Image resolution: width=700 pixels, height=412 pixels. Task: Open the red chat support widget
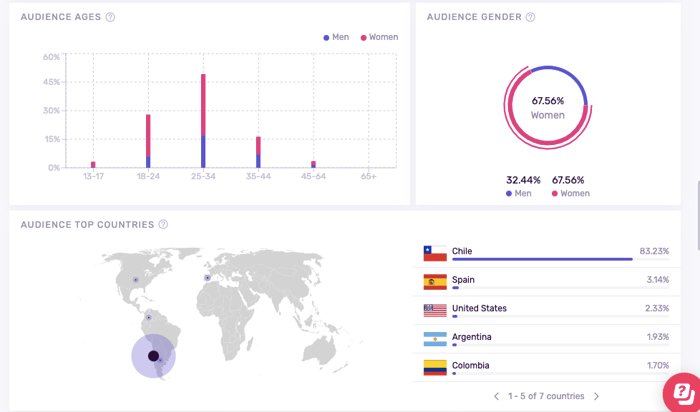683,391
